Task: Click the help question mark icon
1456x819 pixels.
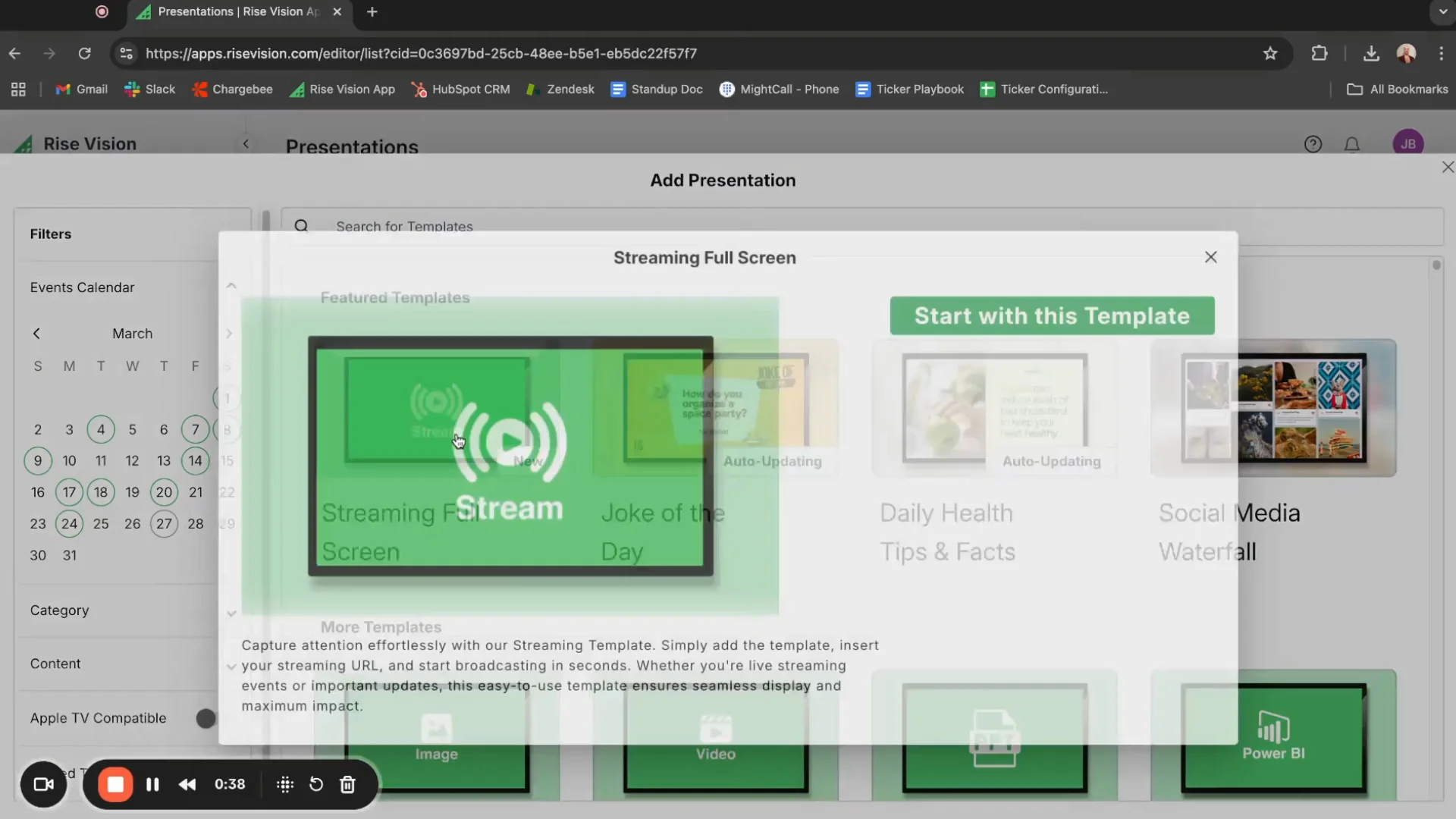Action: click(x=1313, y=144)
